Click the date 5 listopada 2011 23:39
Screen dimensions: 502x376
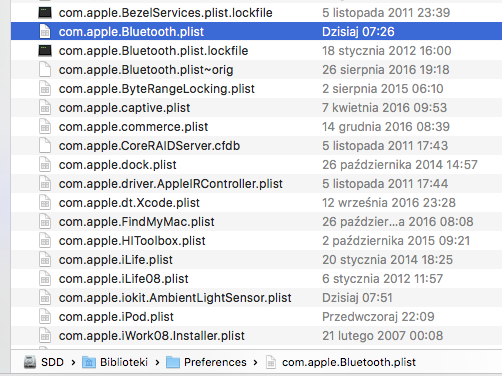pos(386,13)
